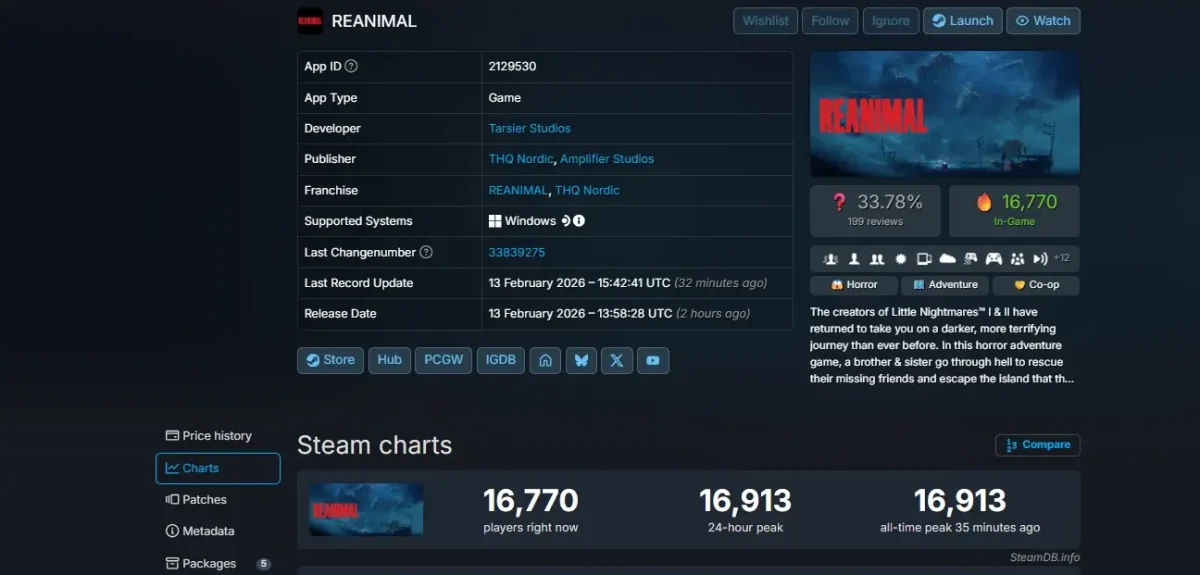Click the Follow button
The height and width of the screenshot is (575, 1200).
coord(830,21)
